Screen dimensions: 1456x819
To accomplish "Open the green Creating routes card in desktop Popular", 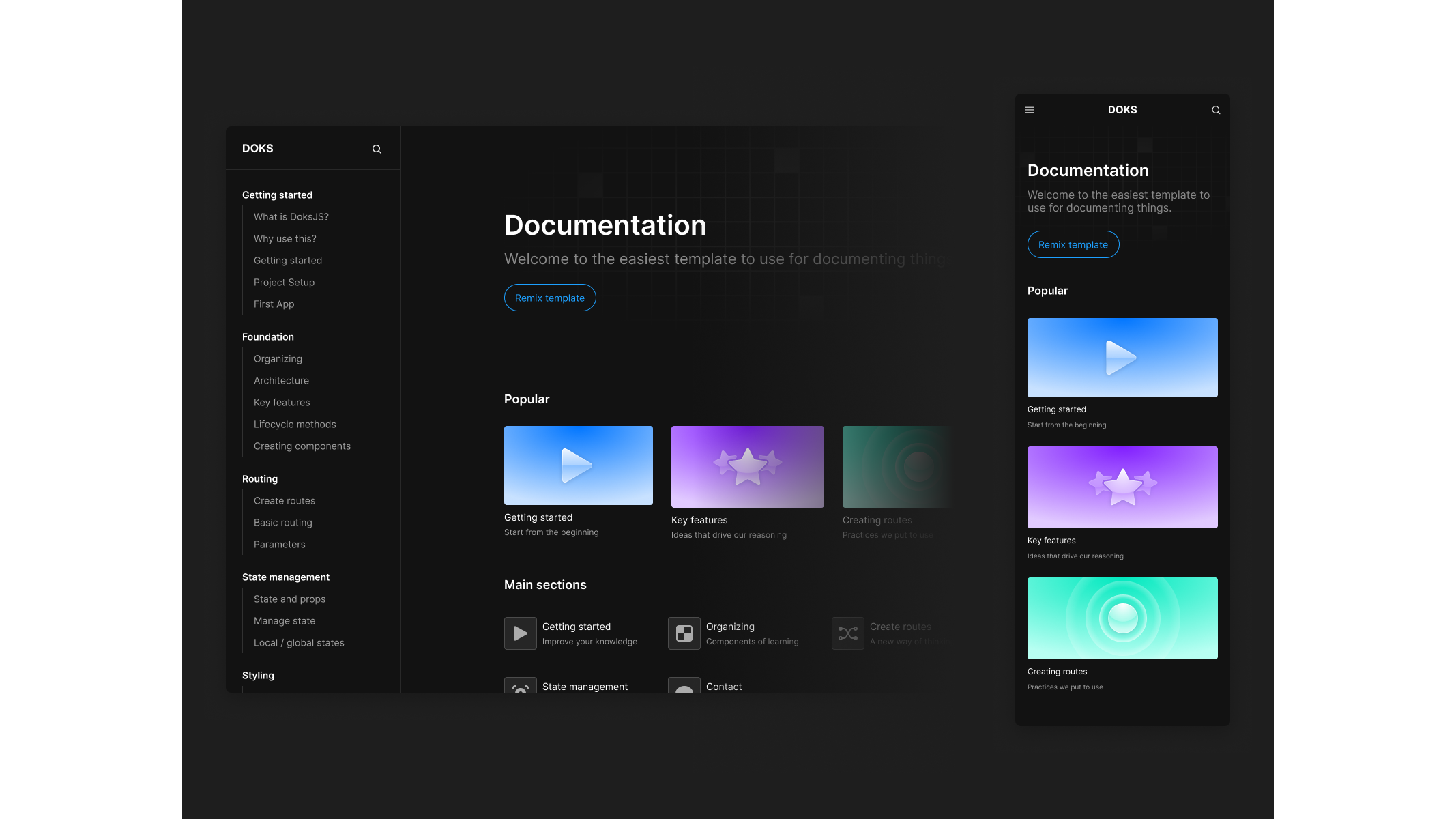I will 897,467.
